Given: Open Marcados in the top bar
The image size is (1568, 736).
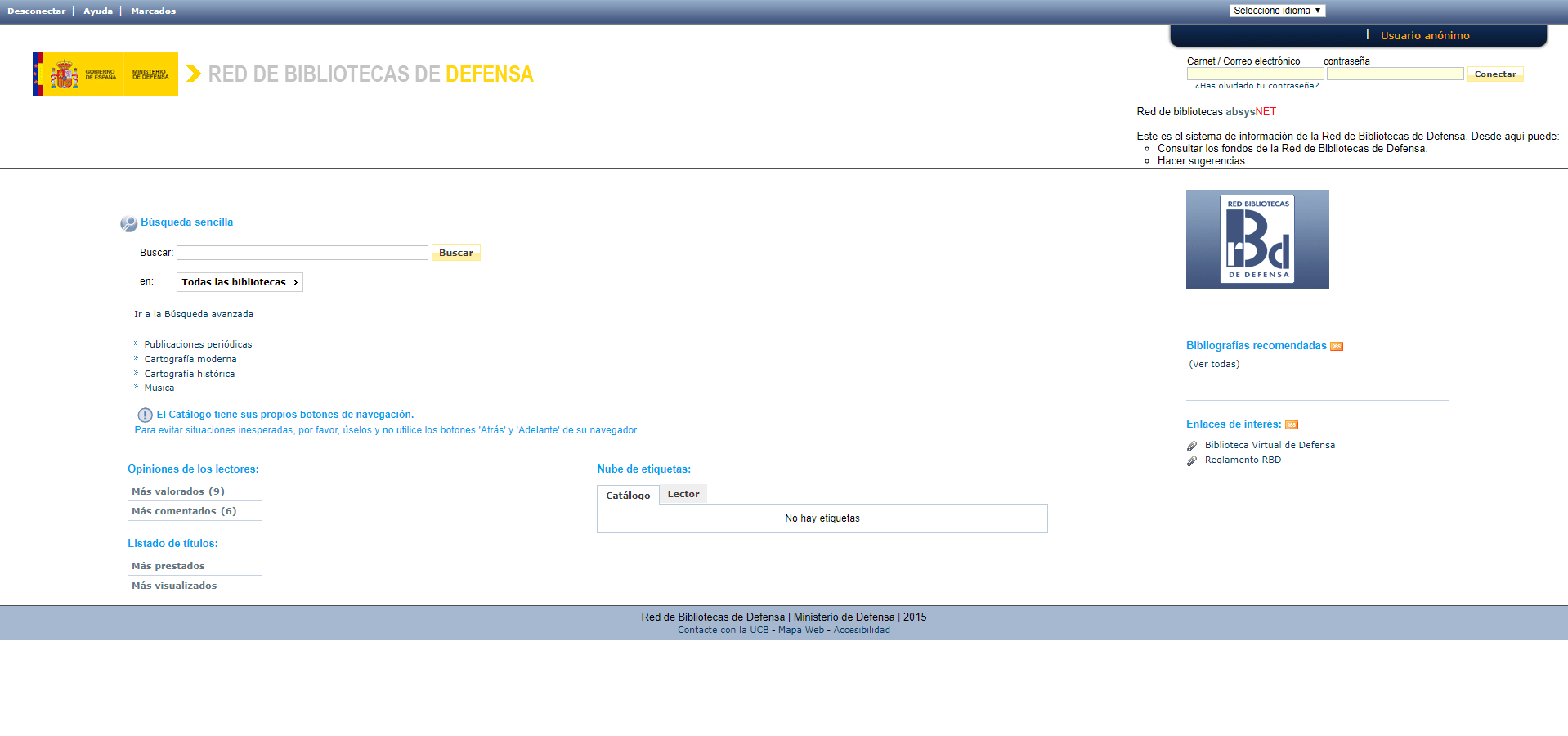Looking at the screenshot, I should click(x=154, y=11).
